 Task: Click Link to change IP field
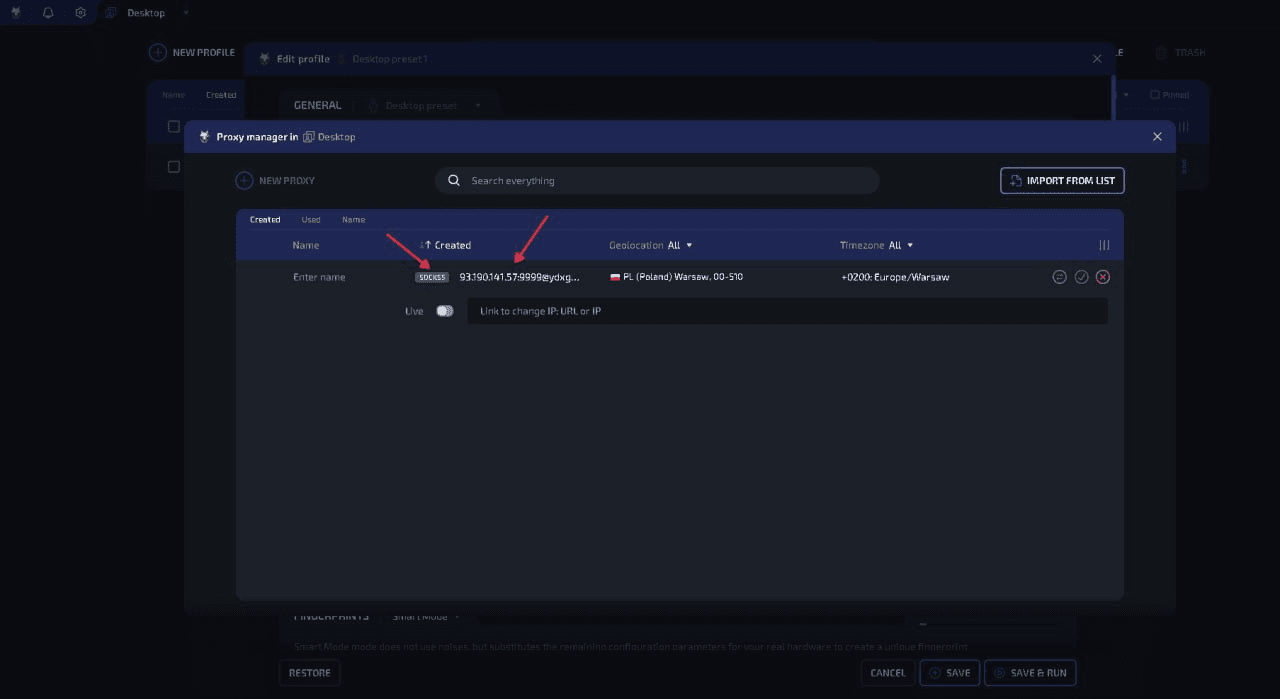click(787, 311)
